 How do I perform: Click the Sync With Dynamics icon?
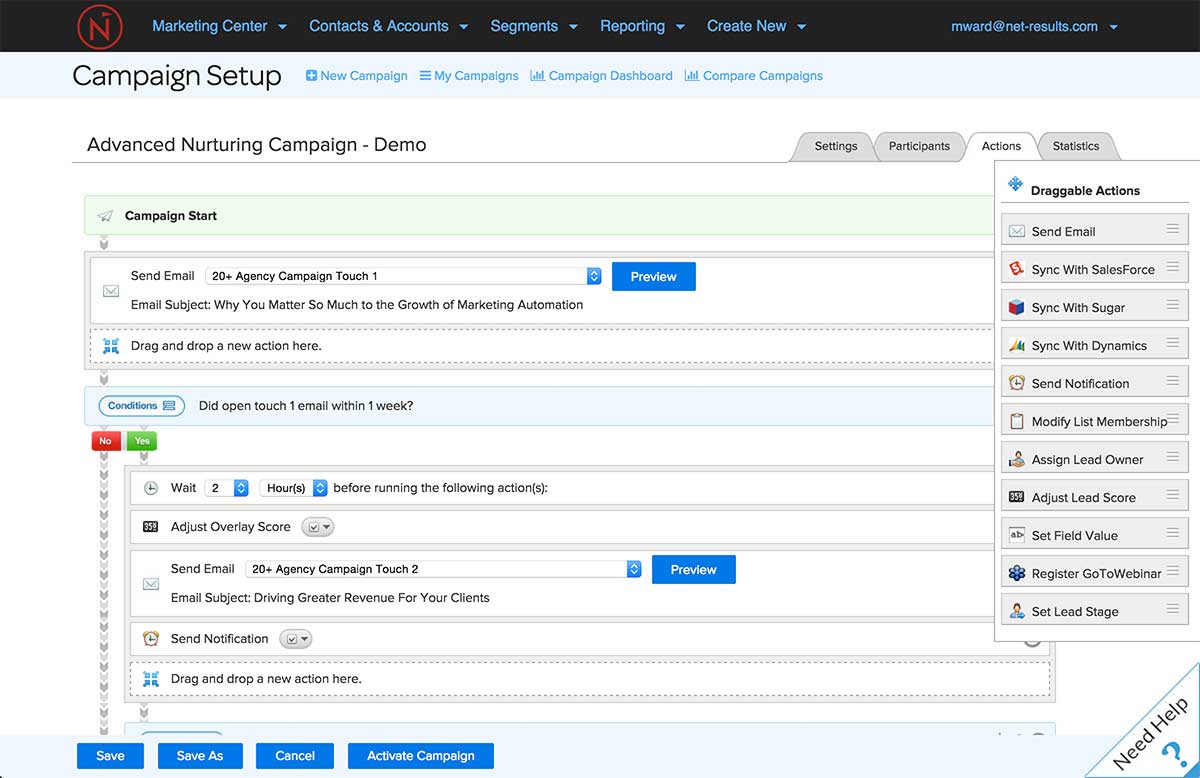pyautogui.click(x=1017, y=345)
